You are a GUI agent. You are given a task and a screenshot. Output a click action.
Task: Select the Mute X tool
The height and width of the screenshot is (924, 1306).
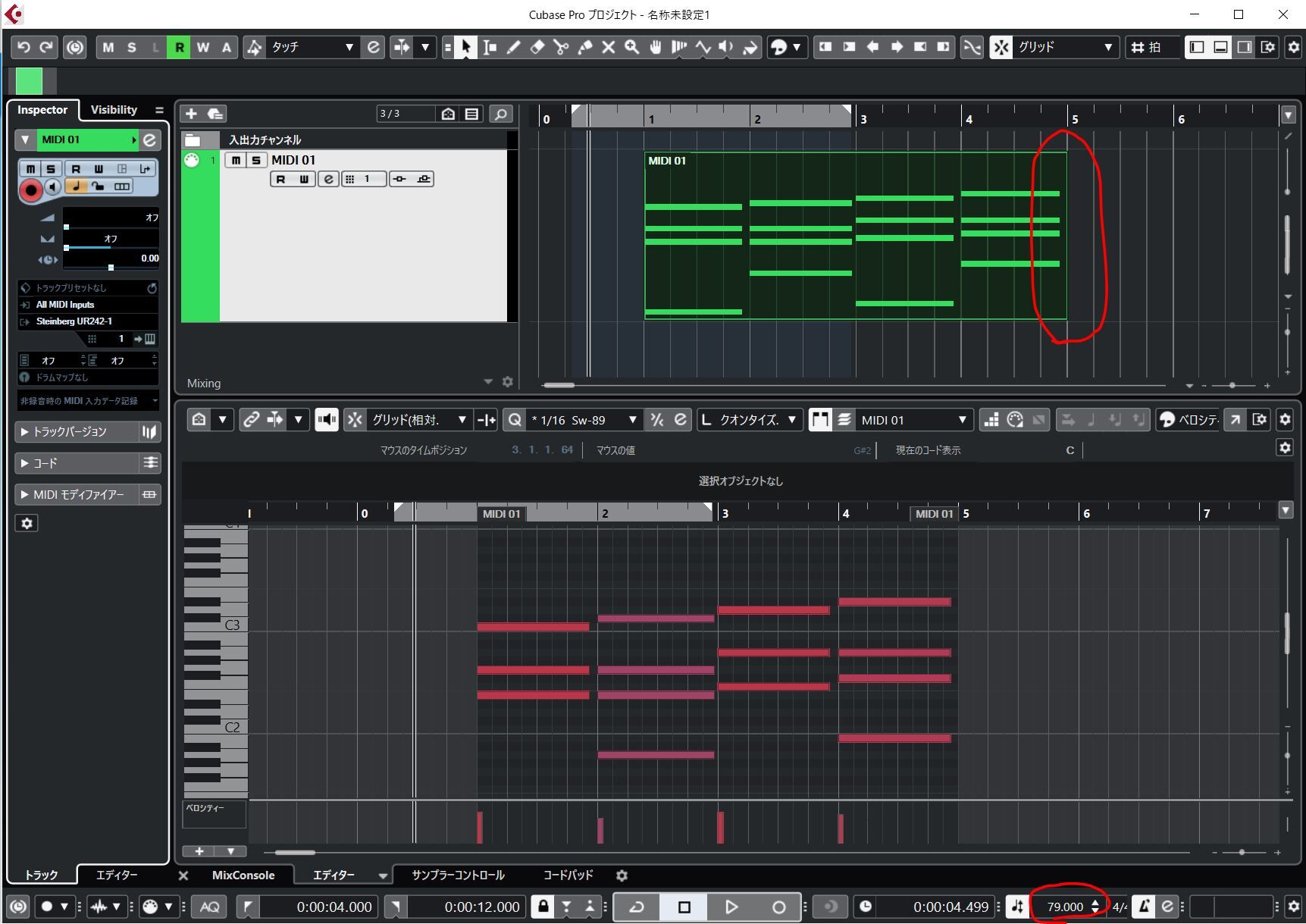(x=608, y=47)
